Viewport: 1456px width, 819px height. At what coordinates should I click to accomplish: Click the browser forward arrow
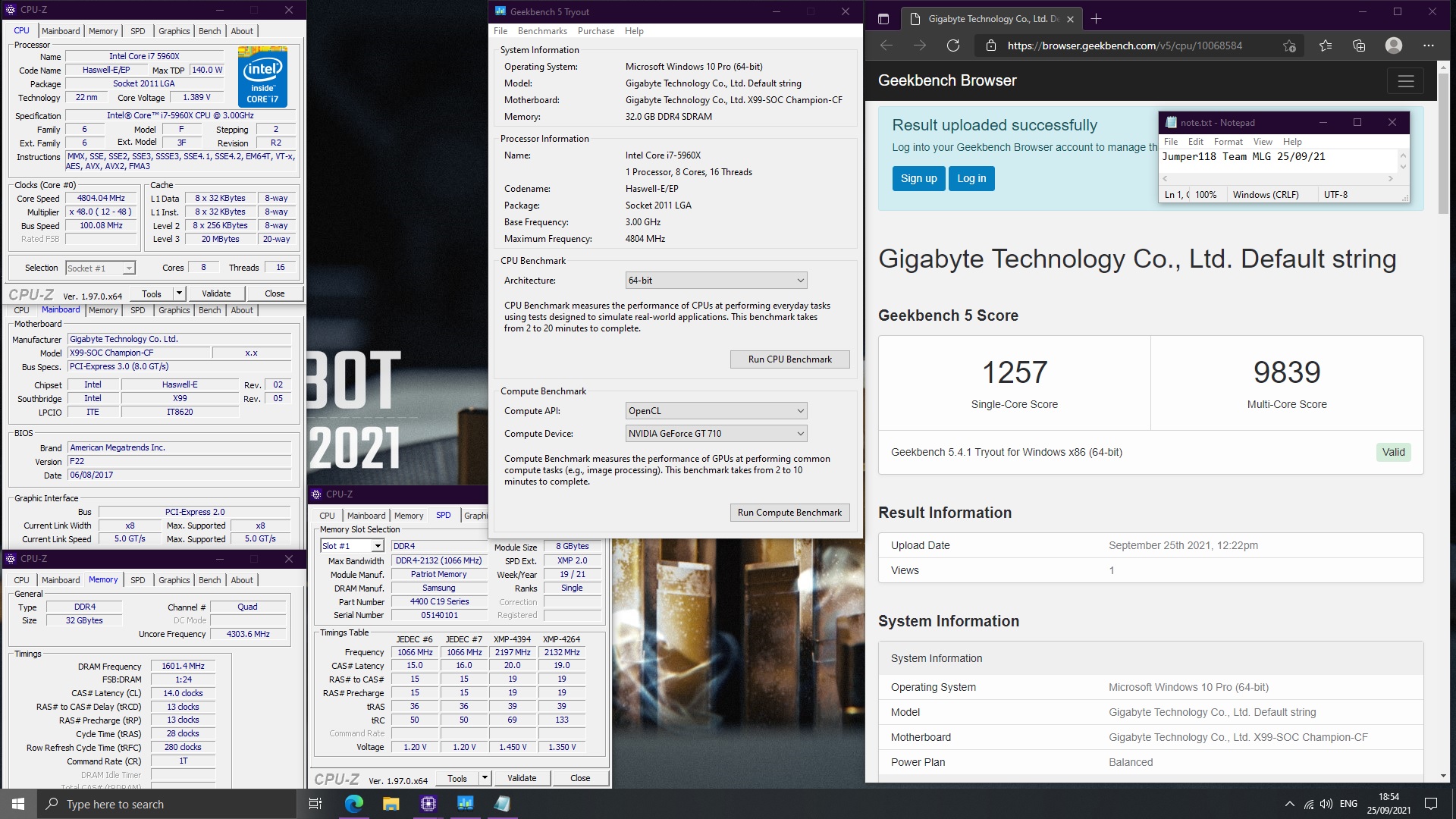pos(919,45)
